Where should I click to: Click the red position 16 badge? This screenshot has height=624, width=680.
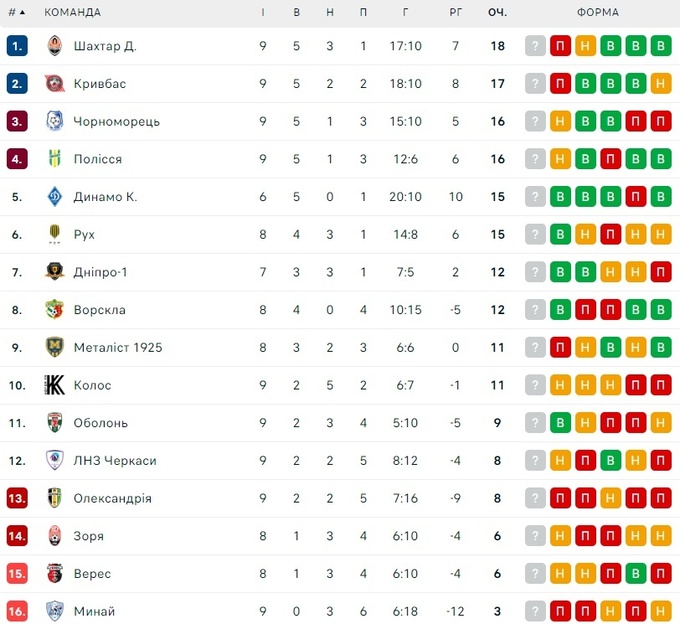coord(16,611)
